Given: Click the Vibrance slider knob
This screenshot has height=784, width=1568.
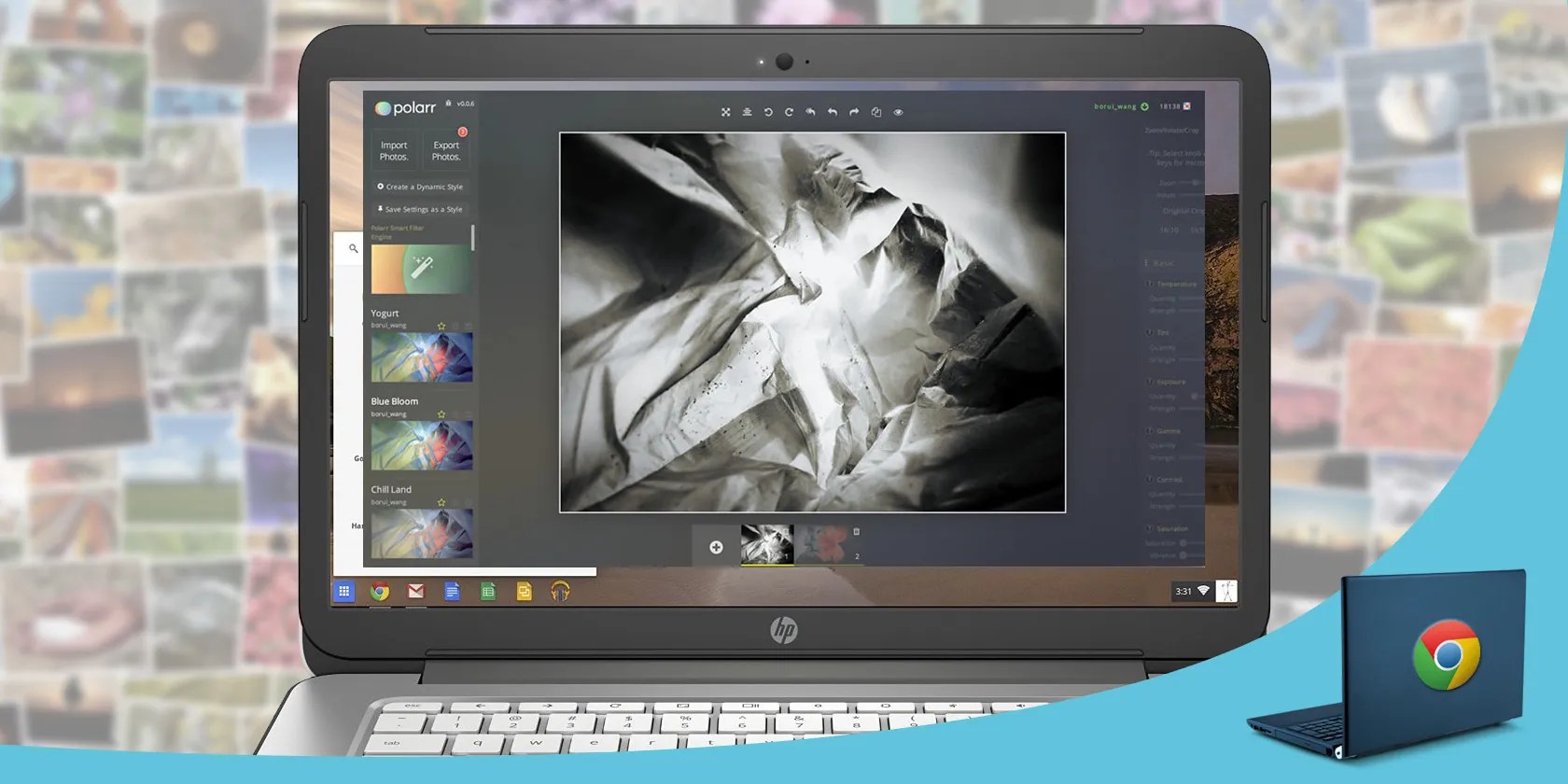Looking at the screenshot, I should pyautogui.click(x=1183, y=555).
